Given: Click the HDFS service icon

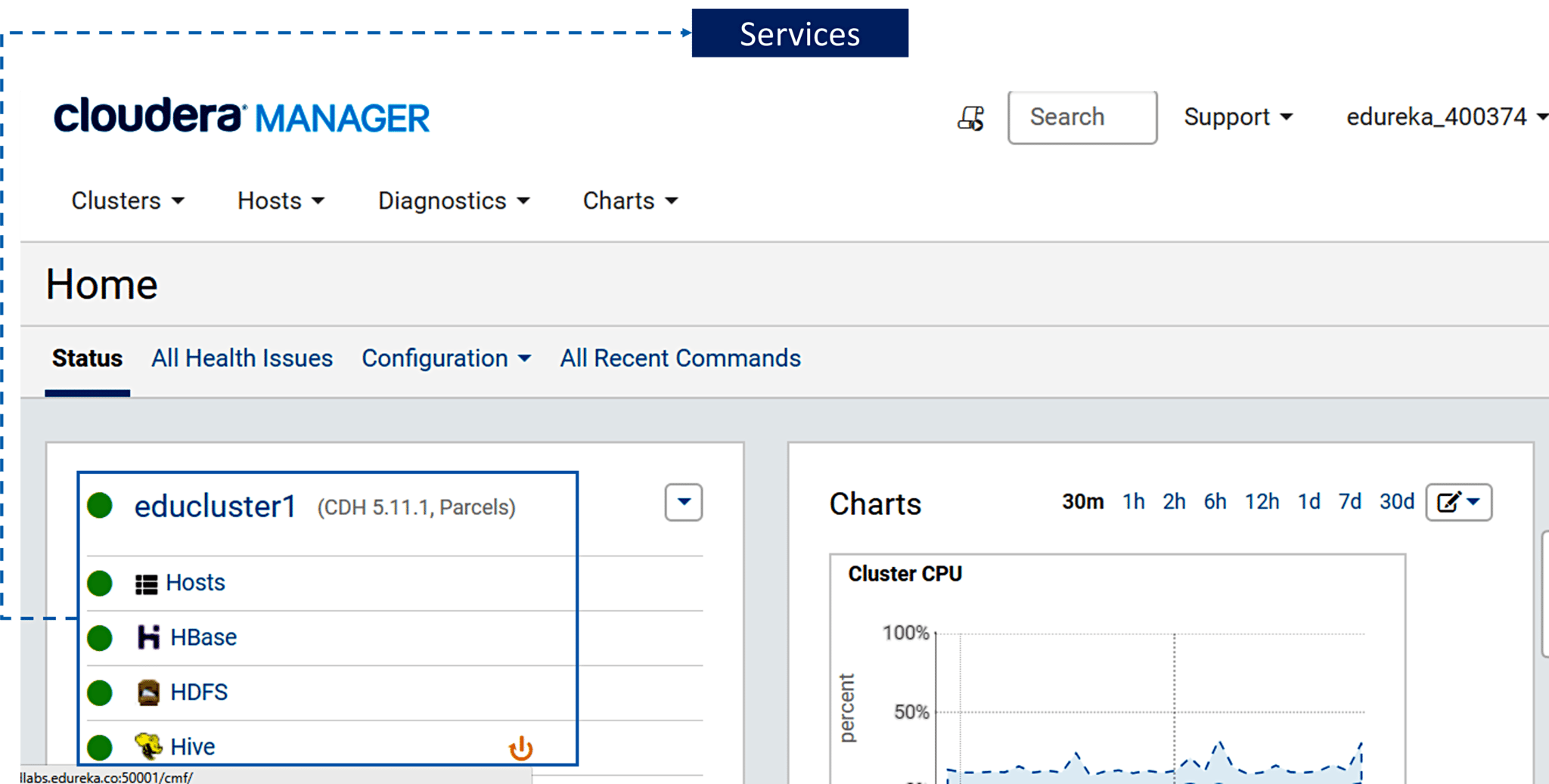Looking at the screenshot, I should [148, 693].
